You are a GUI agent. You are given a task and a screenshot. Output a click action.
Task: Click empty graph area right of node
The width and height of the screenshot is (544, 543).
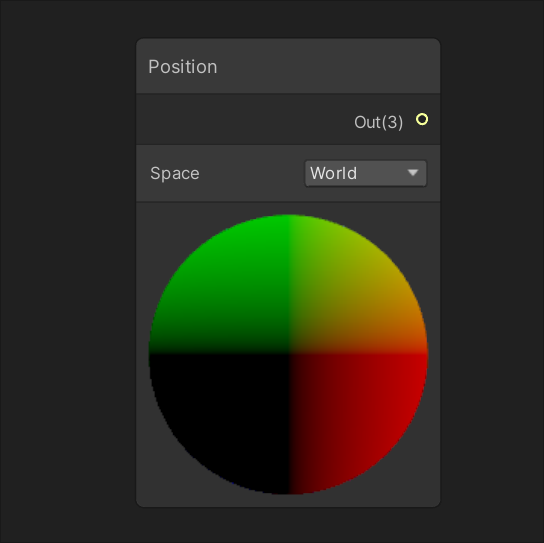pos(492,271)
